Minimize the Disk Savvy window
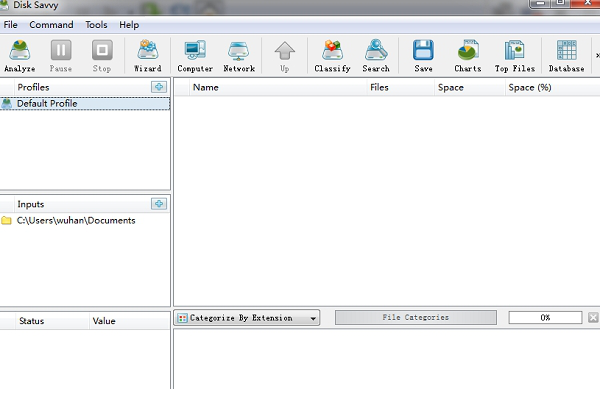The image size is (600, 404). tap(540, 3)
